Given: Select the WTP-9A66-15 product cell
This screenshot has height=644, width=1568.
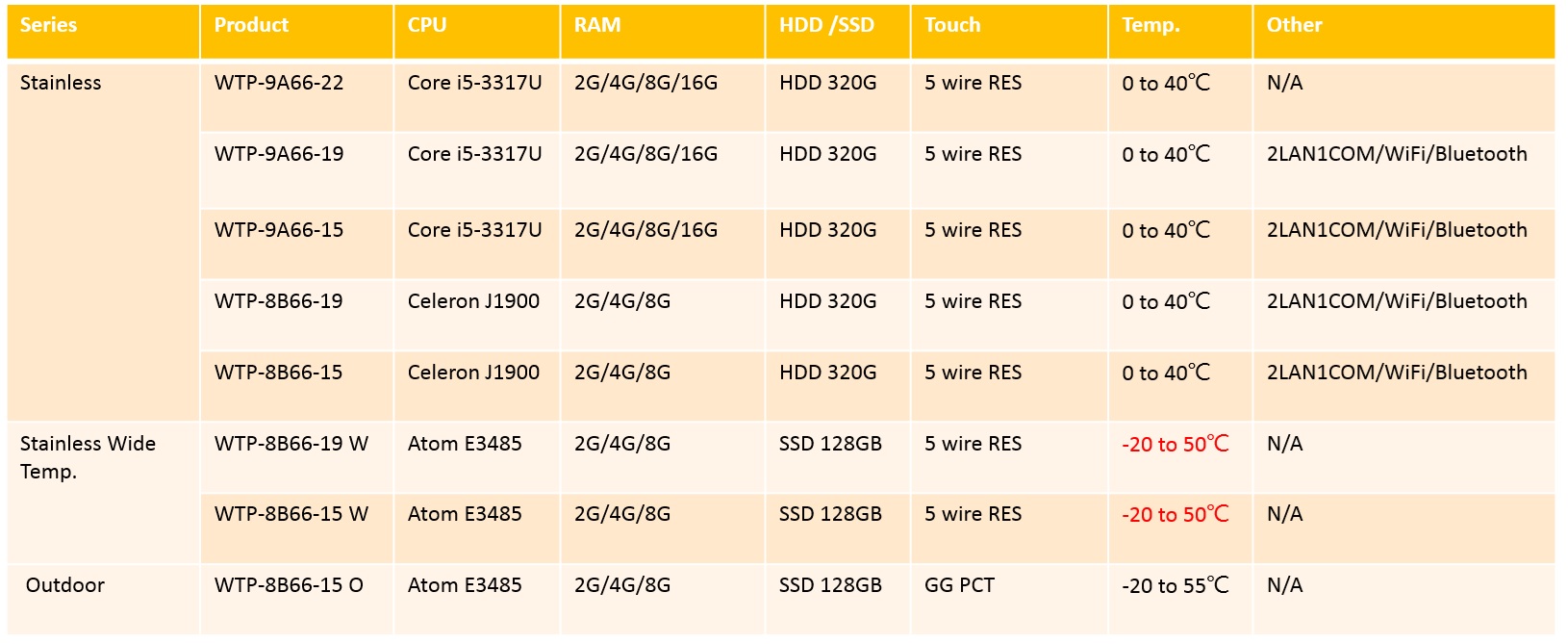Looking at the screenshot, I should click(x=279, y=231).
